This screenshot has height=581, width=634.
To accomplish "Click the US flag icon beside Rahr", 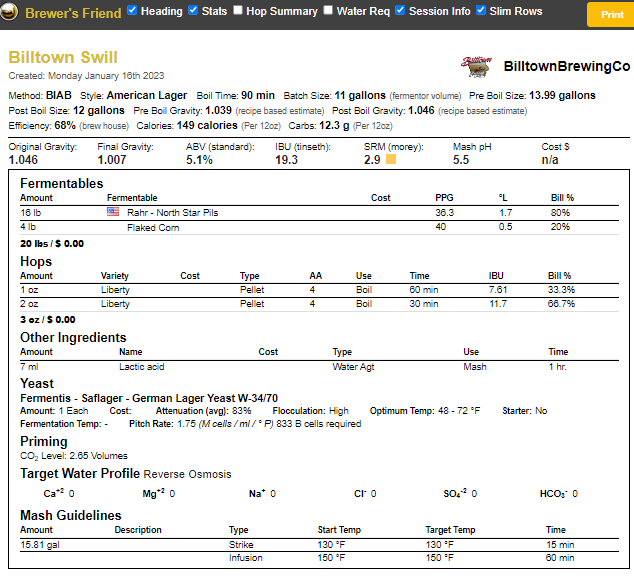I will 113,212.
